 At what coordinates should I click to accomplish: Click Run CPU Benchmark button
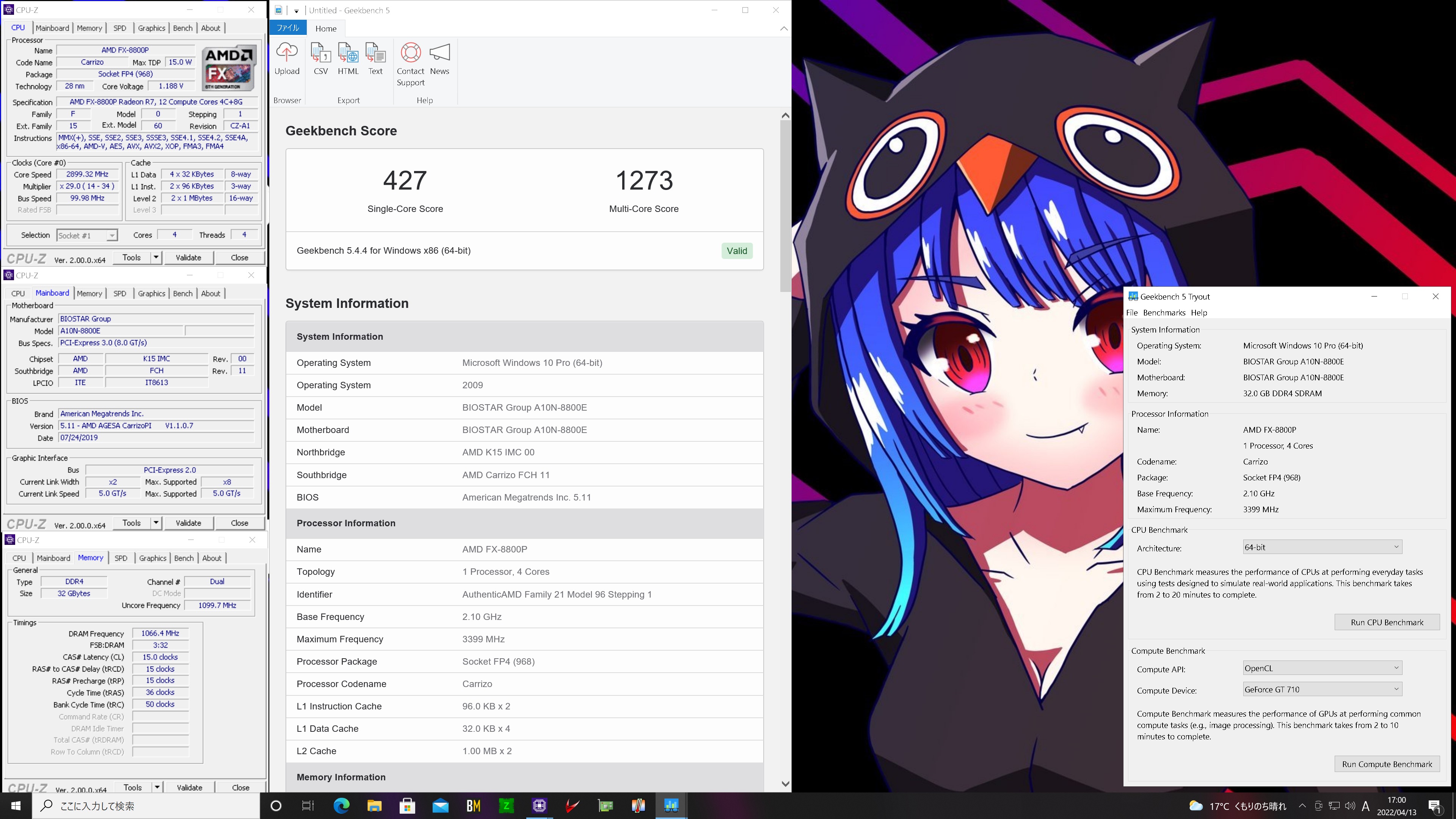pyautogui.click(x=1387, y=622)
